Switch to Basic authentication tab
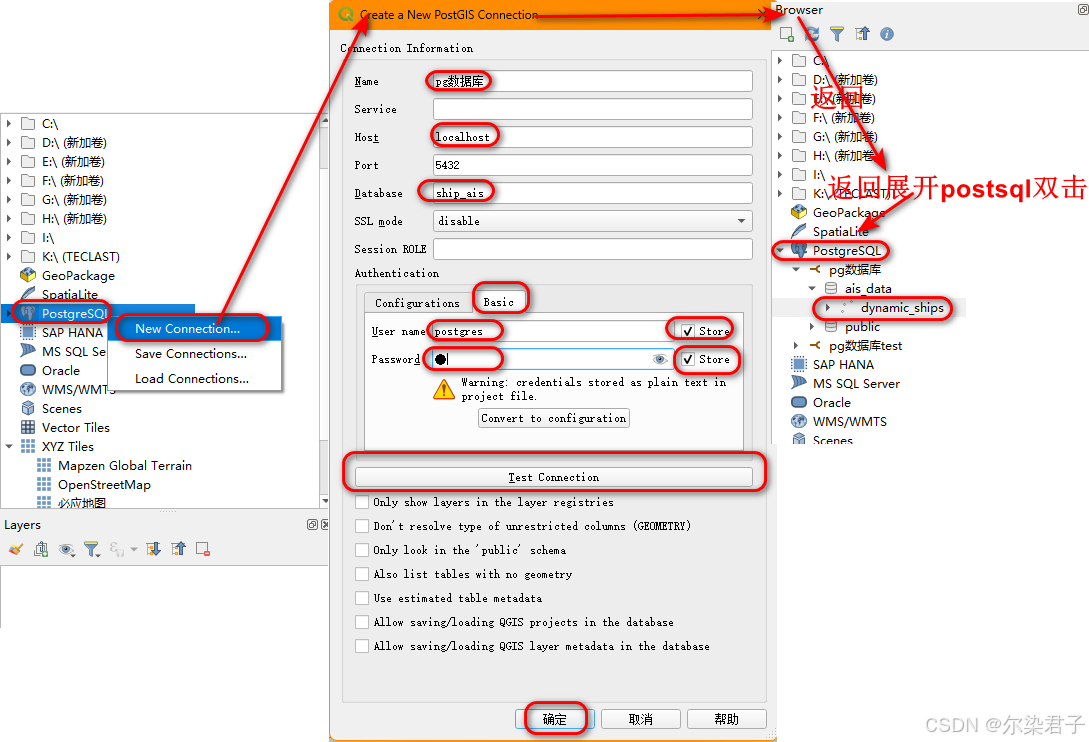The width and height of the screenshot is (1089, 742). tap(499, 302)
